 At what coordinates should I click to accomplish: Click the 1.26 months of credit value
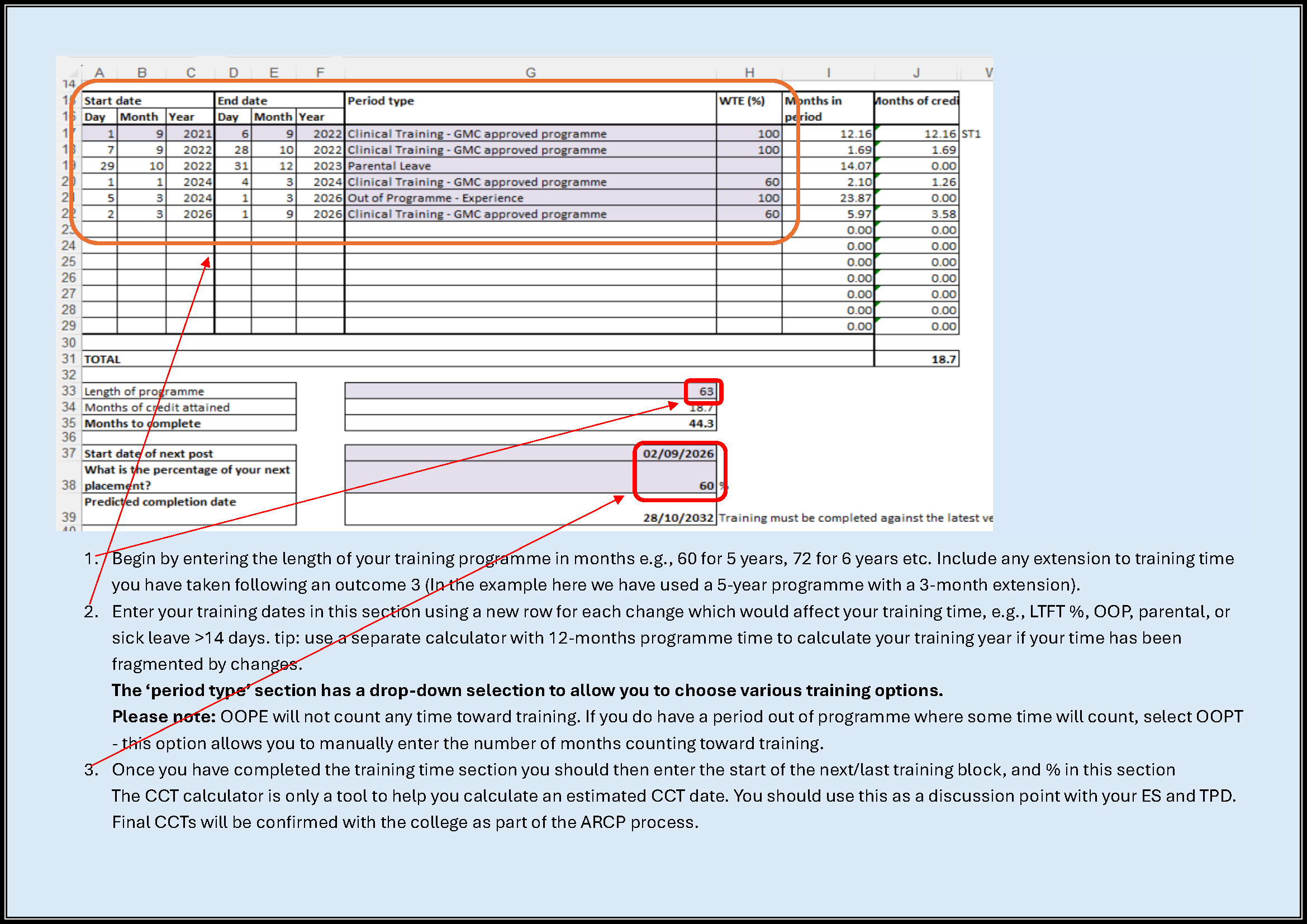pyautogui.click(x=916, y=182)
